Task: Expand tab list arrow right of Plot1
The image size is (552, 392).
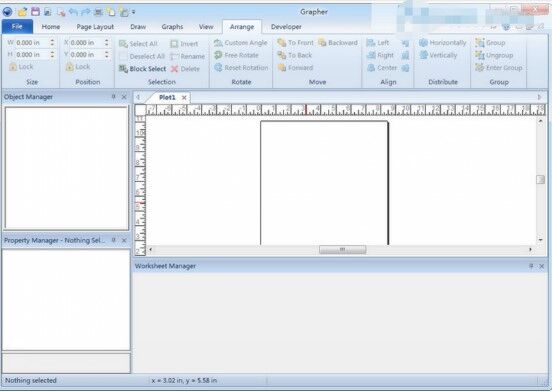Action: 539,97
